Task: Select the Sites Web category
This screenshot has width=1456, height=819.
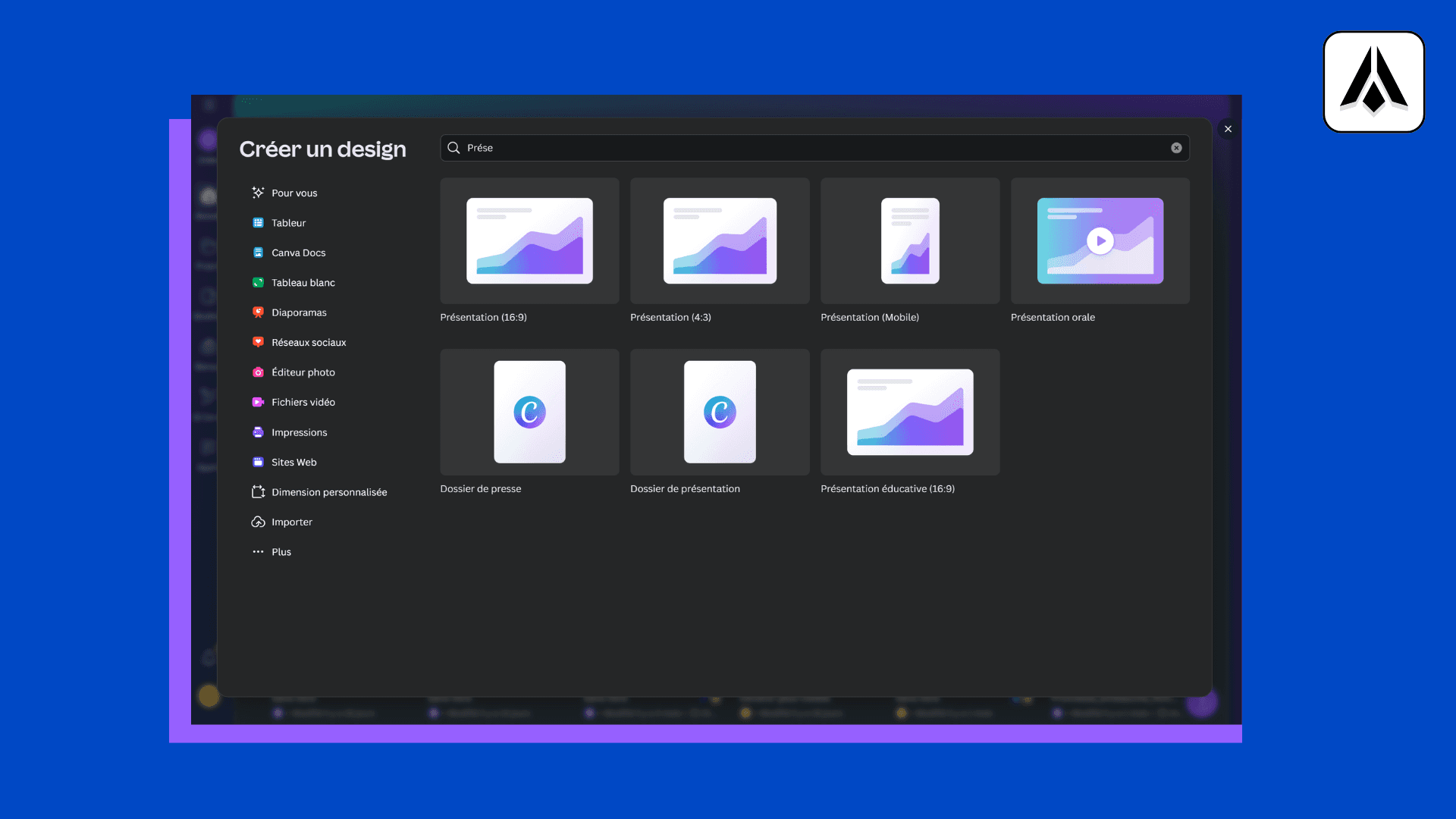Action: 293,462
